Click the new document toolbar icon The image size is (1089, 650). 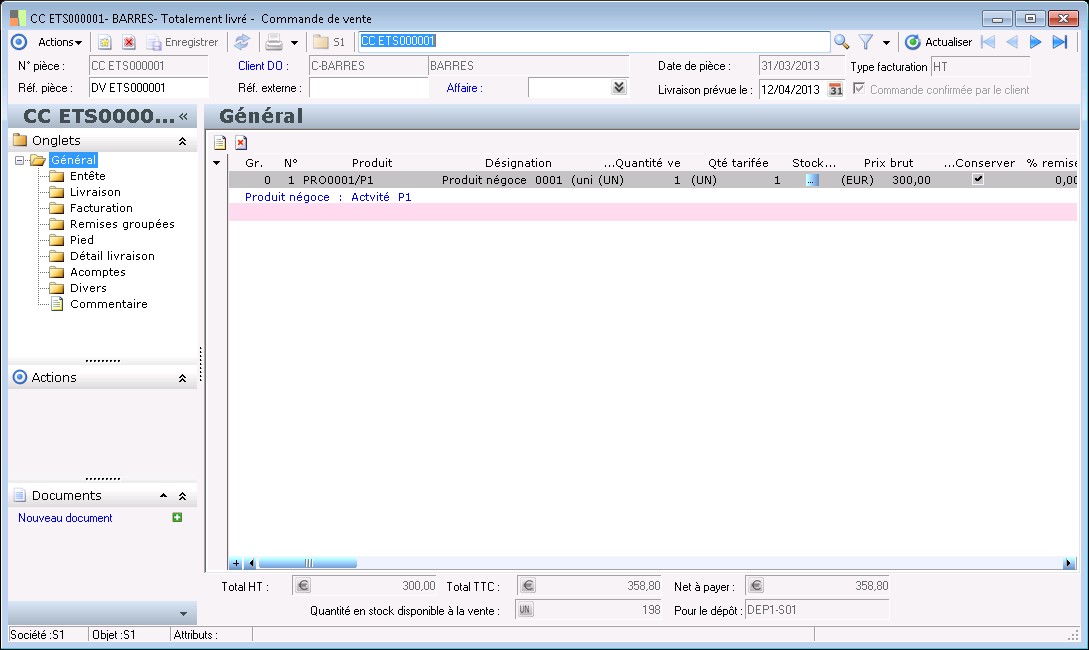tap(104, 42)
